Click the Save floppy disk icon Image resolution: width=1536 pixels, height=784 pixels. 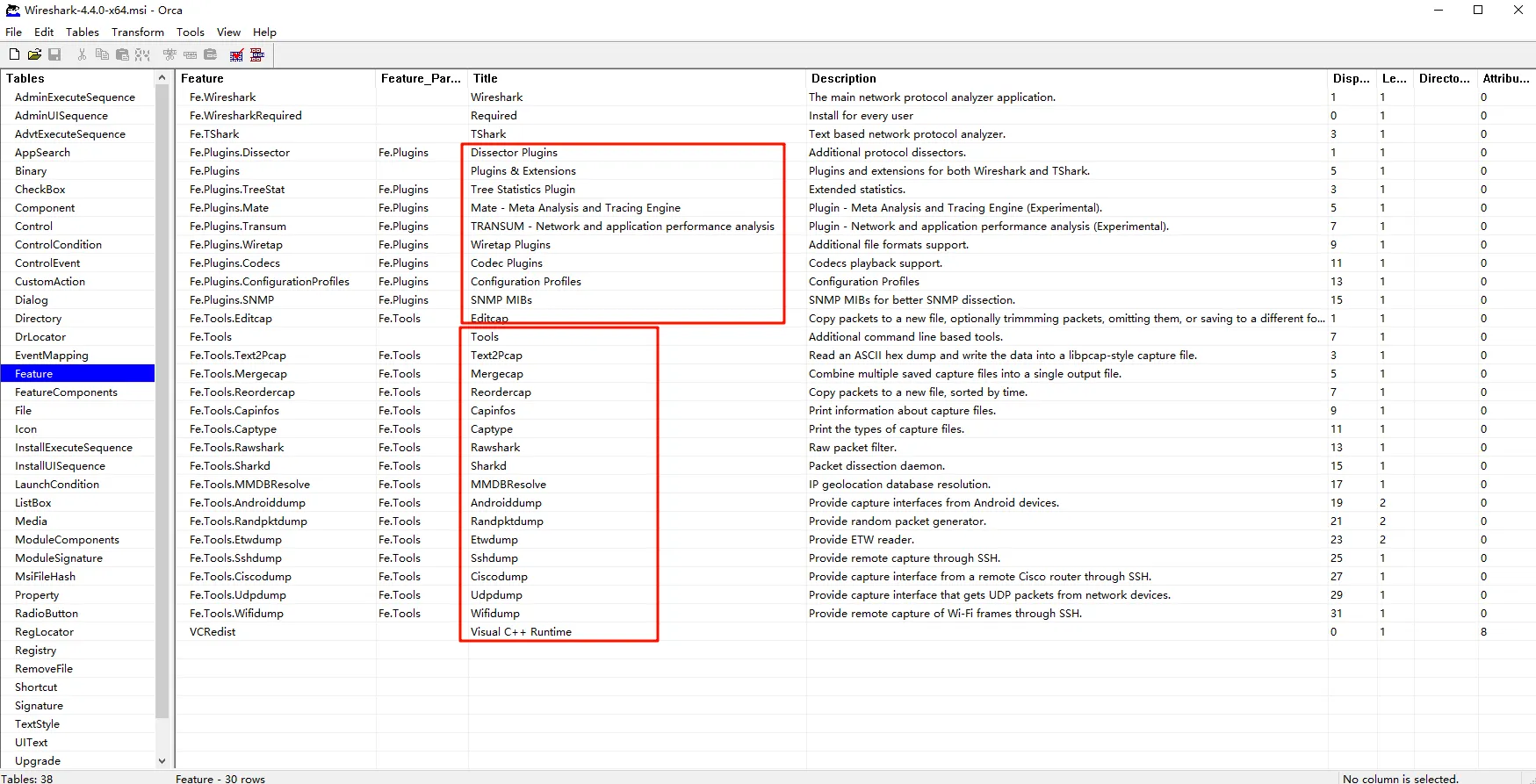pos(54,54)
